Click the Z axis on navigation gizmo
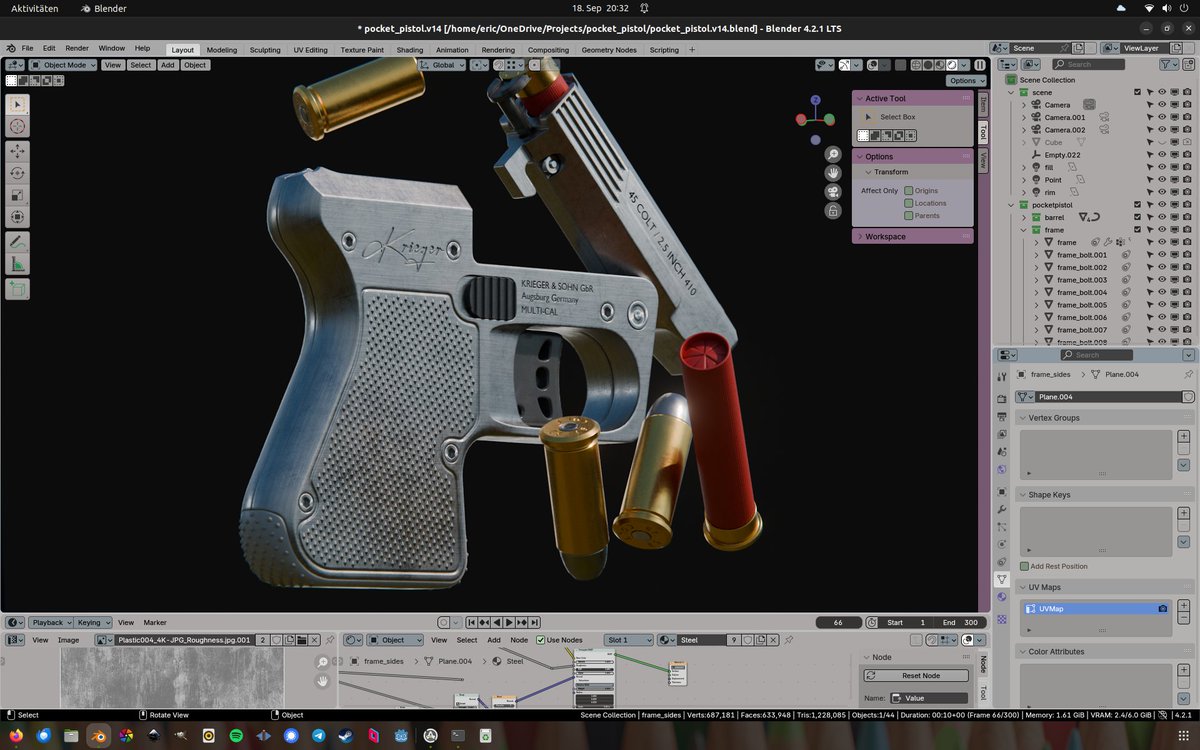Screen dimensions: 1200x750 816,100
